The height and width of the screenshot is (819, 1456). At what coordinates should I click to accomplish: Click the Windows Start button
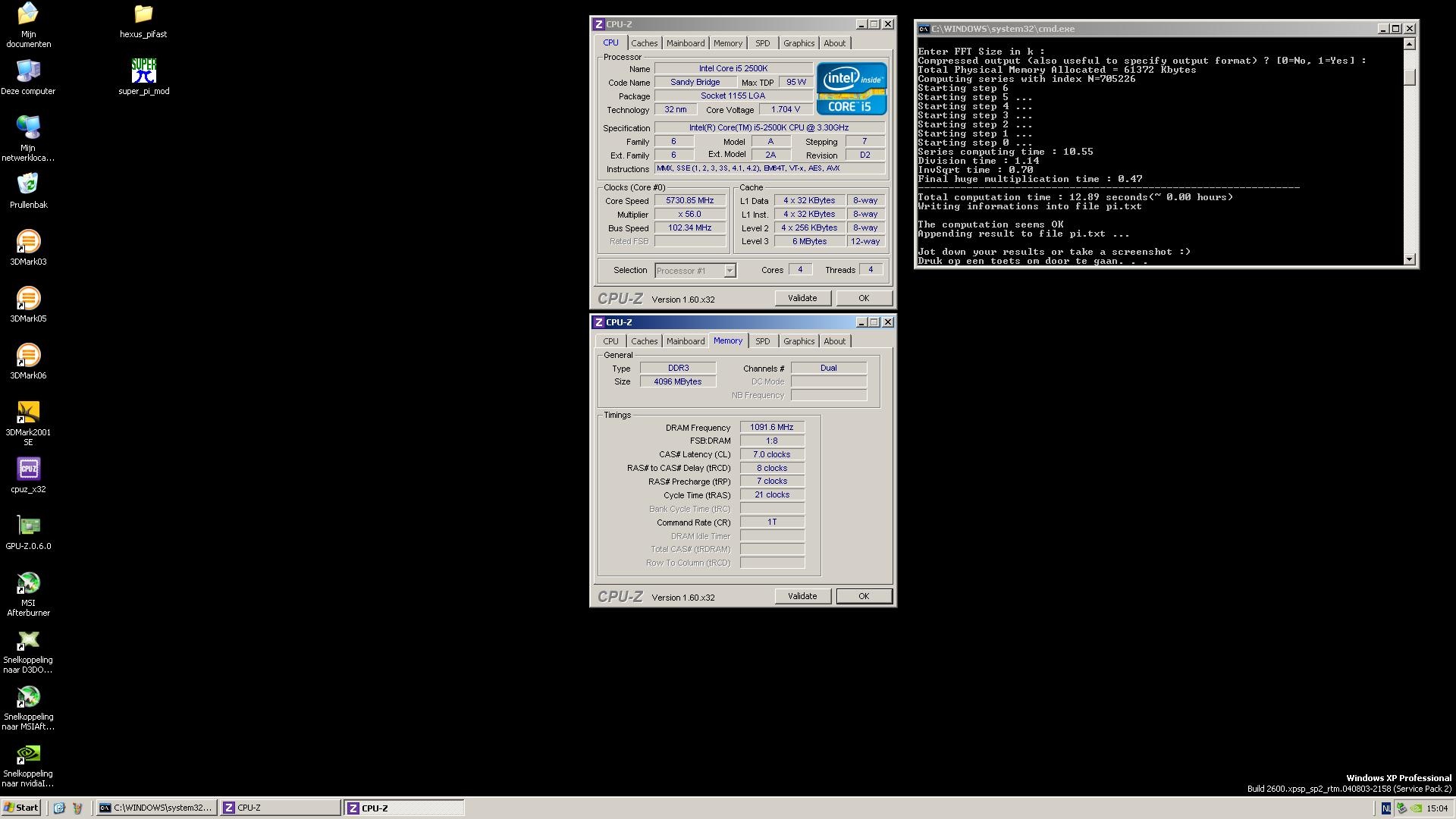21,808
